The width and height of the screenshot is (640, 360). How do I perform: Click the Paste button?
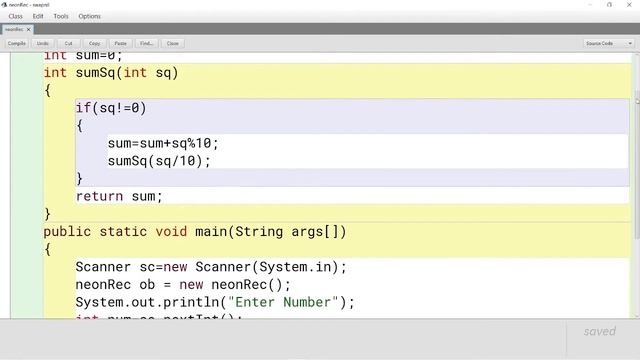point(120,43)
